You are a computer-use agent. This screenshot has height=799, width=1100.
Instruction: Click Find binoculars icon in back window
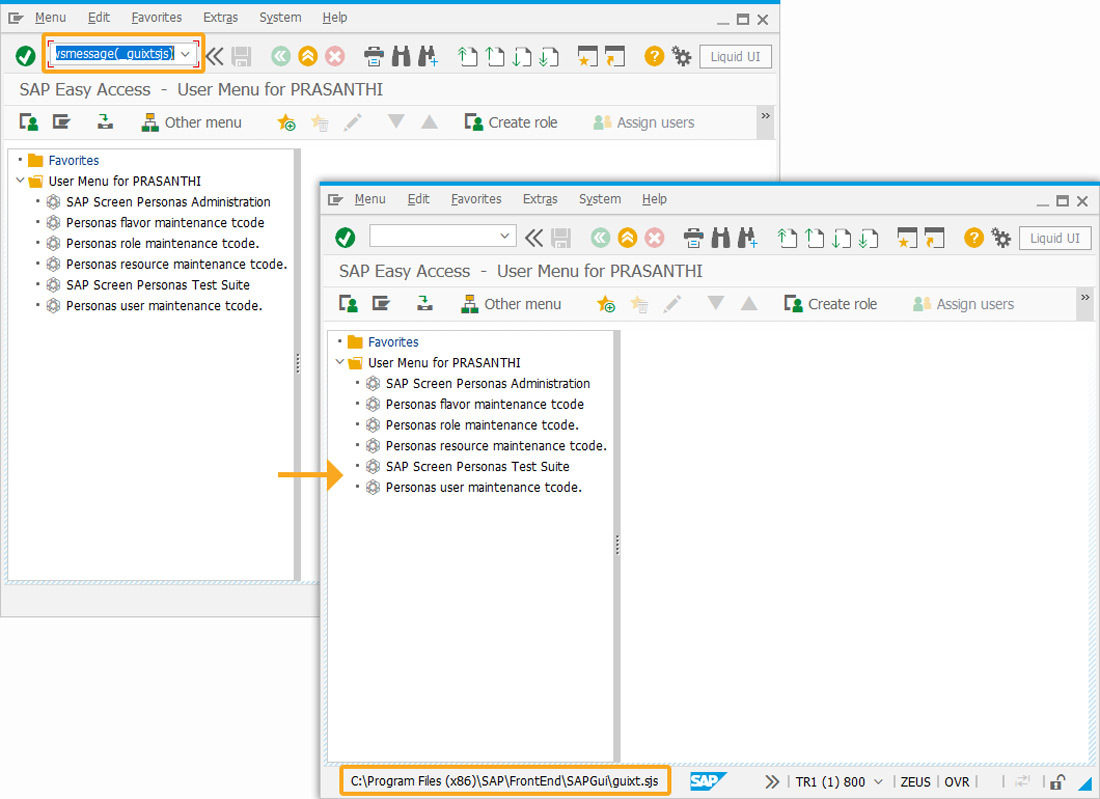[401, 56]
